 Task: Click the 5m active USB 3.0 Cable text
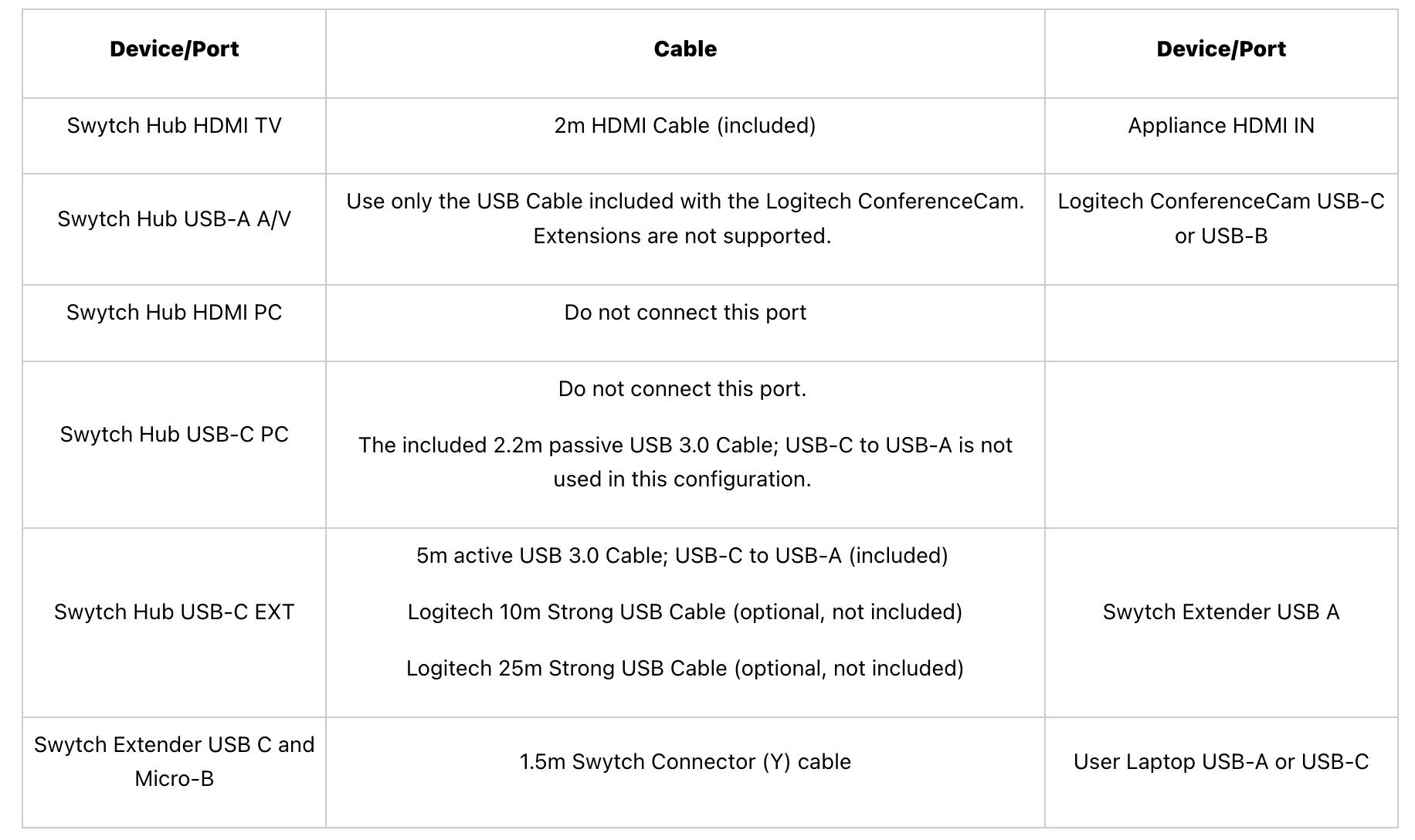[682, 556]
